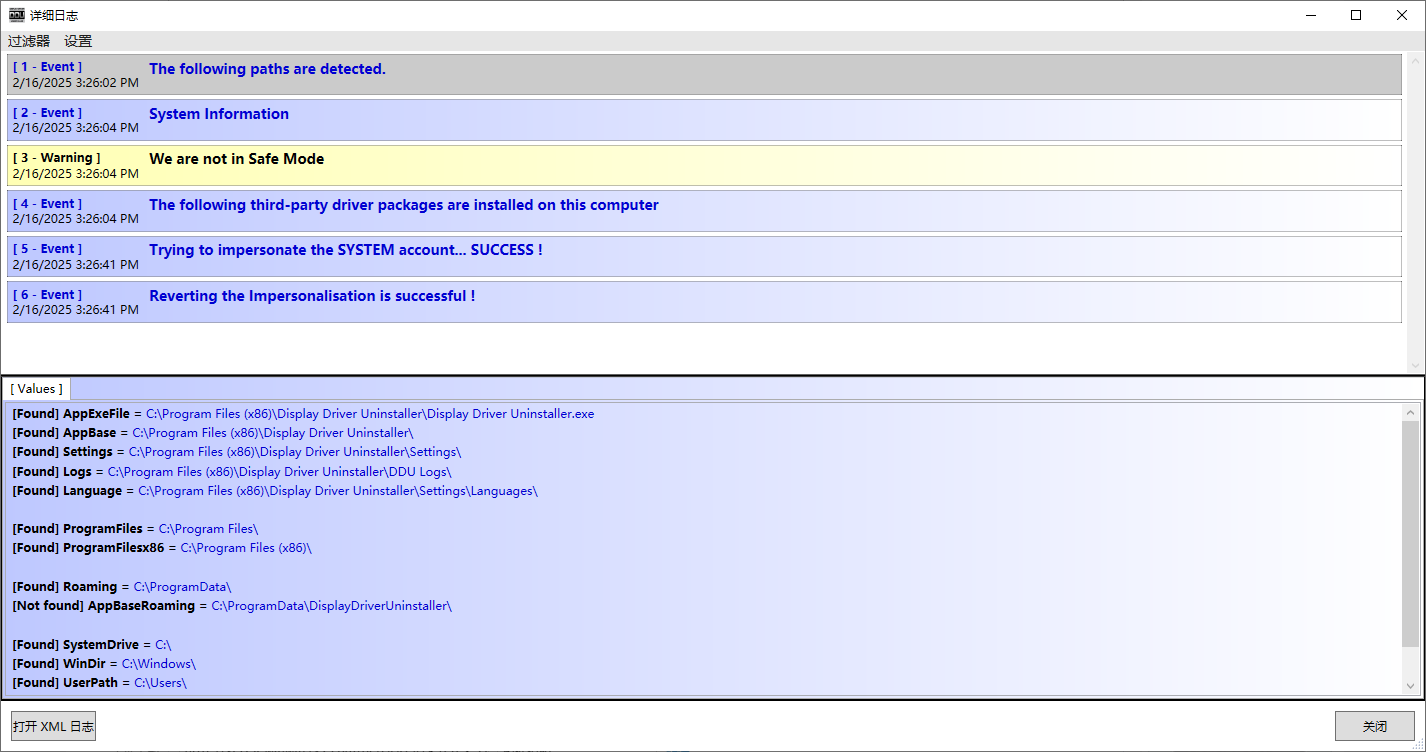Click the Logs path 'DDU Logs' line
The image size is (1426, 752).
pos(232,471)
